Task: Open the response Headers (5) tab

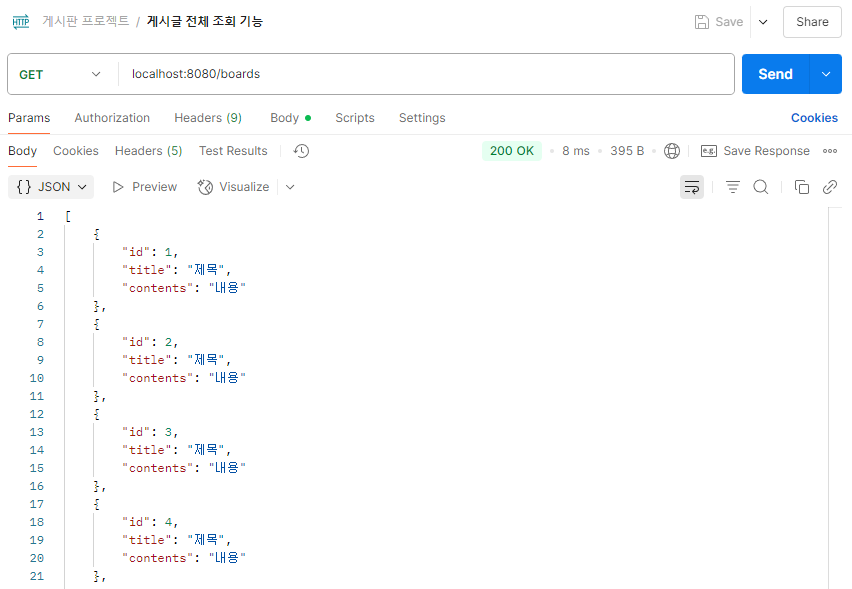Action: pyautogui.click(x=148, y=151)
